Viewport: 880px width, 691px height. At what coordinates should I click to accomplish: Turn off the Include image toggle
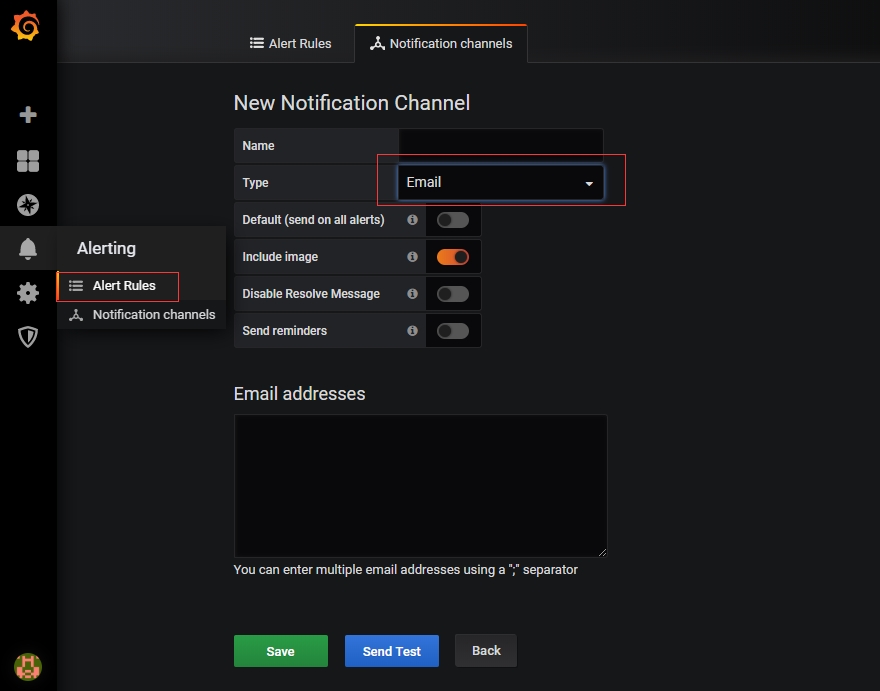[x=453, y=257]
